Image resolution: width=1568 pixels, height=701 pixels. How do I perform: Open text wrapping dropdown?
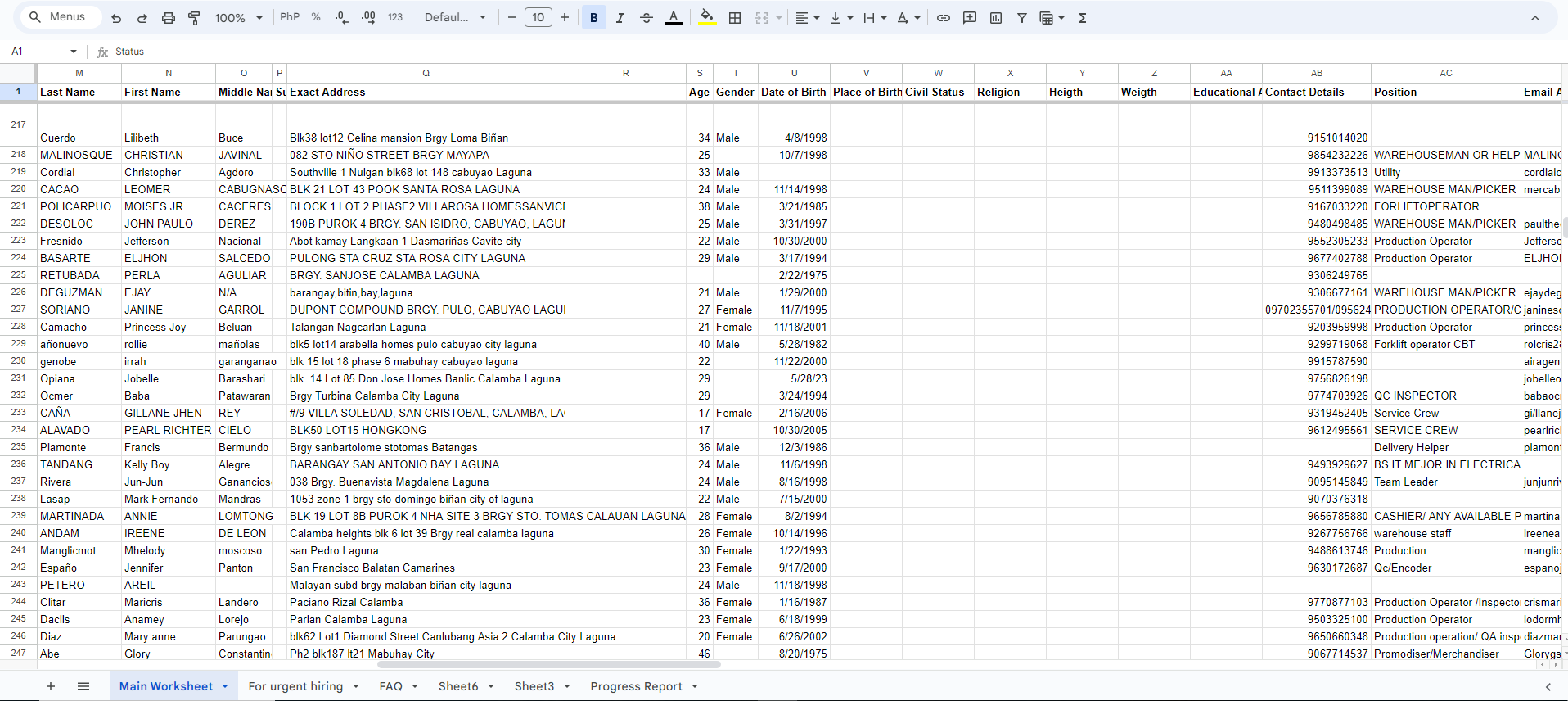(x=875, y=17)
